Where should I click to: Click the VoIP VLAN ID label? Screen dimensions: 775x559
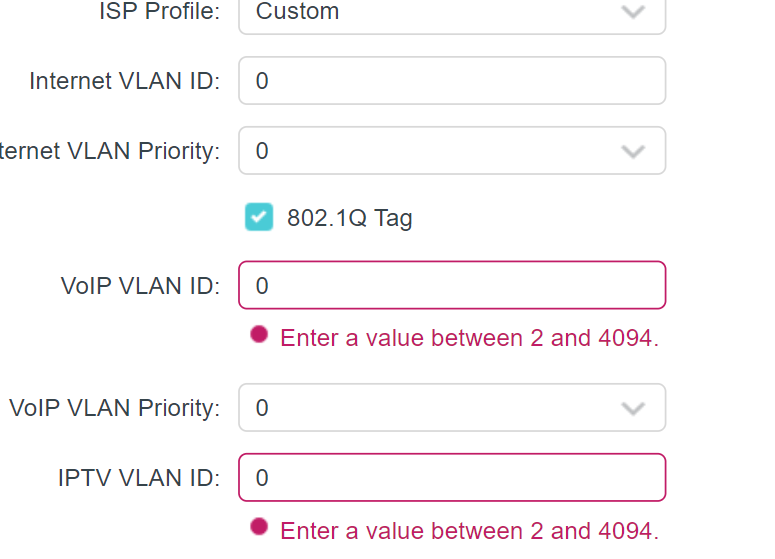click(140, 286)
